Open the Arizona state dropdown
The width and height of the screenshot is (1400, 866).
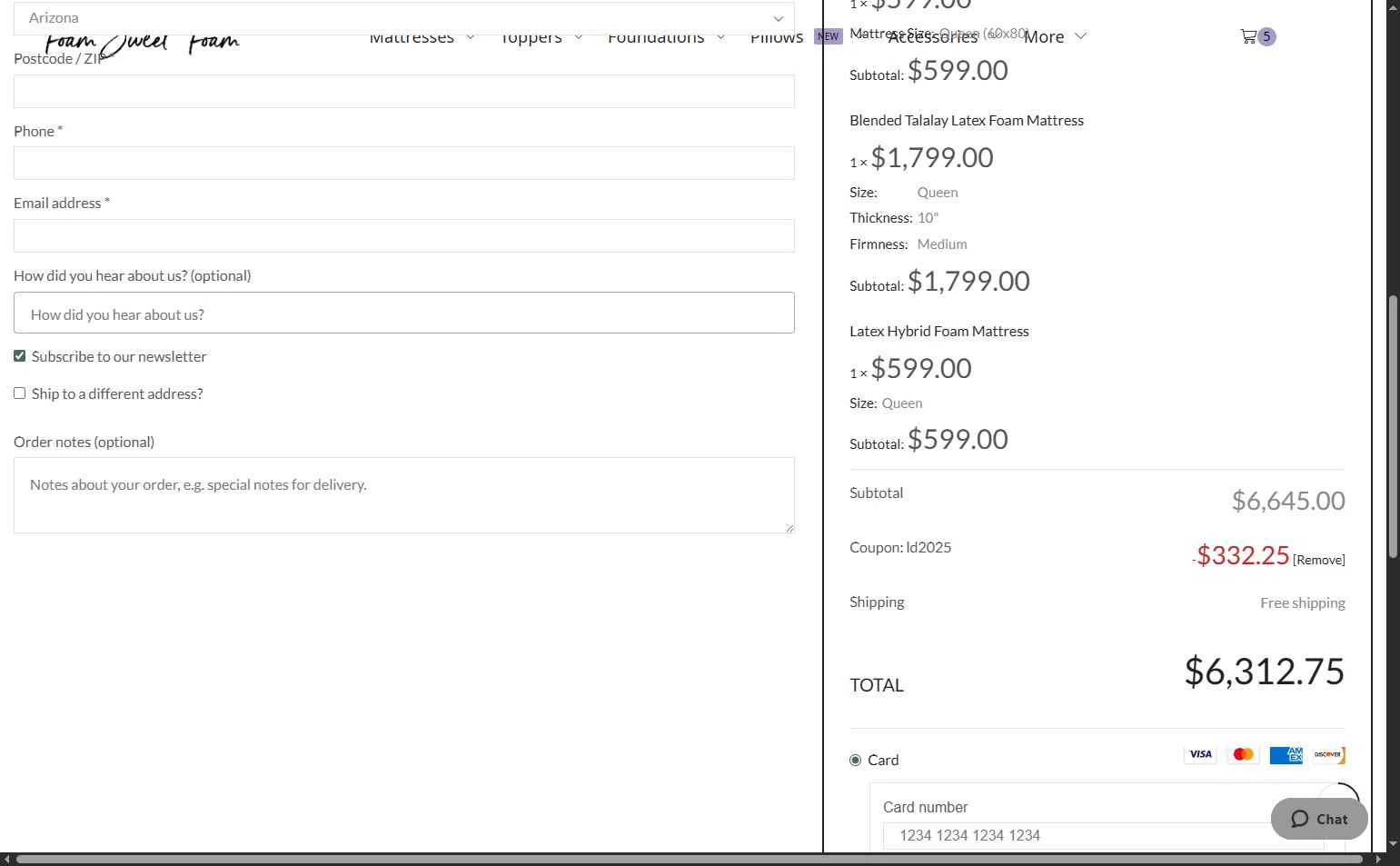click(x=404, y=18)
